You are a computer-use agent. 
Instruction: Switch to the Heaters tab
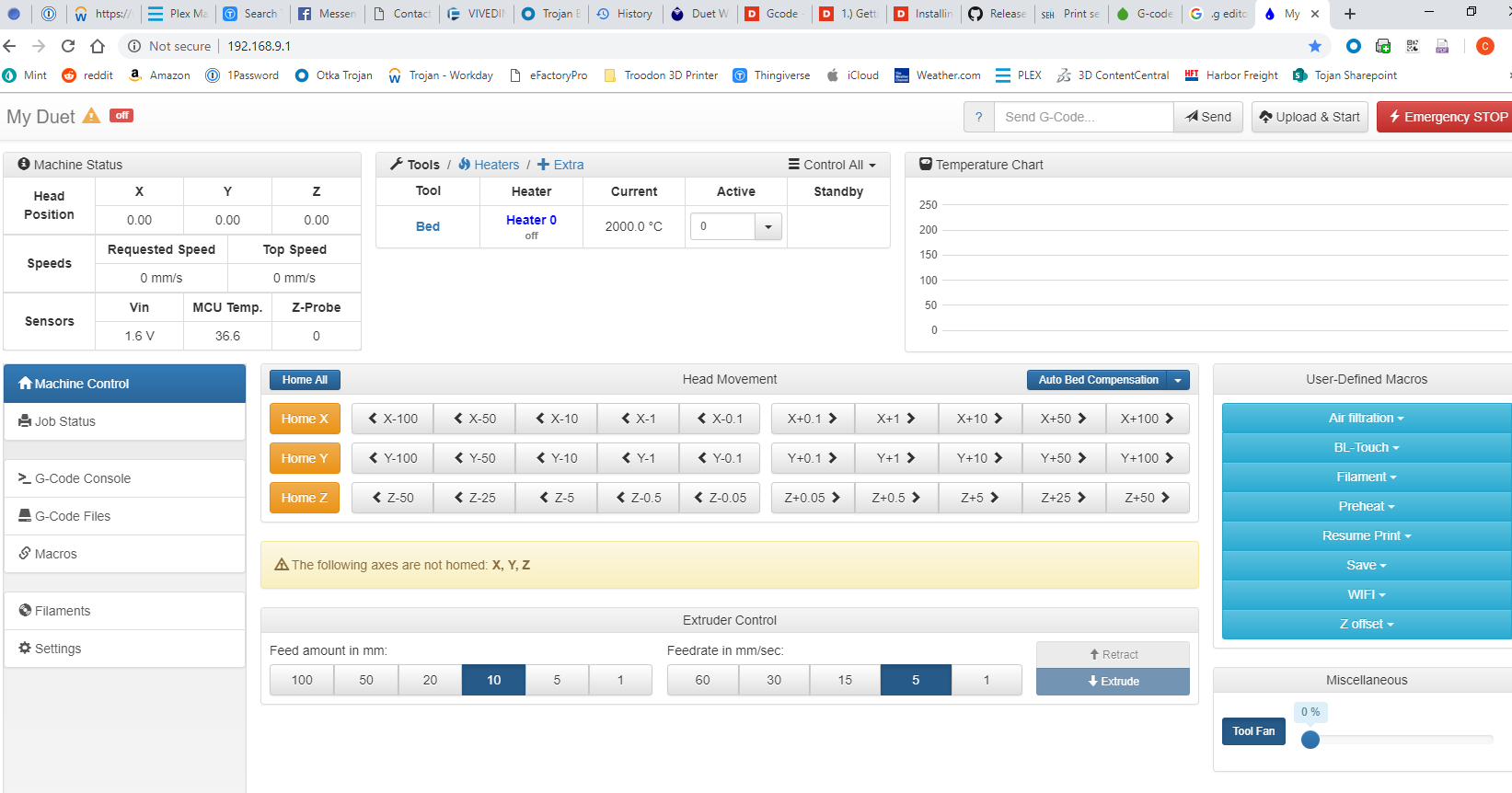point(489,165)
